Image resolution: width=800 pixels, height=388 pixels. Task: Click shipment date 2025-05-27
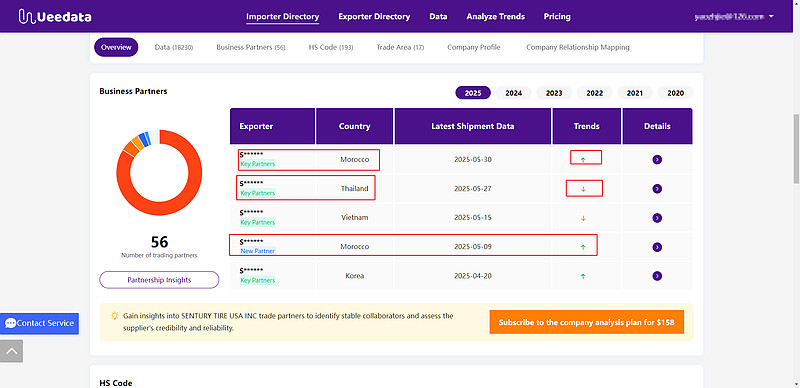click(473, 189)
